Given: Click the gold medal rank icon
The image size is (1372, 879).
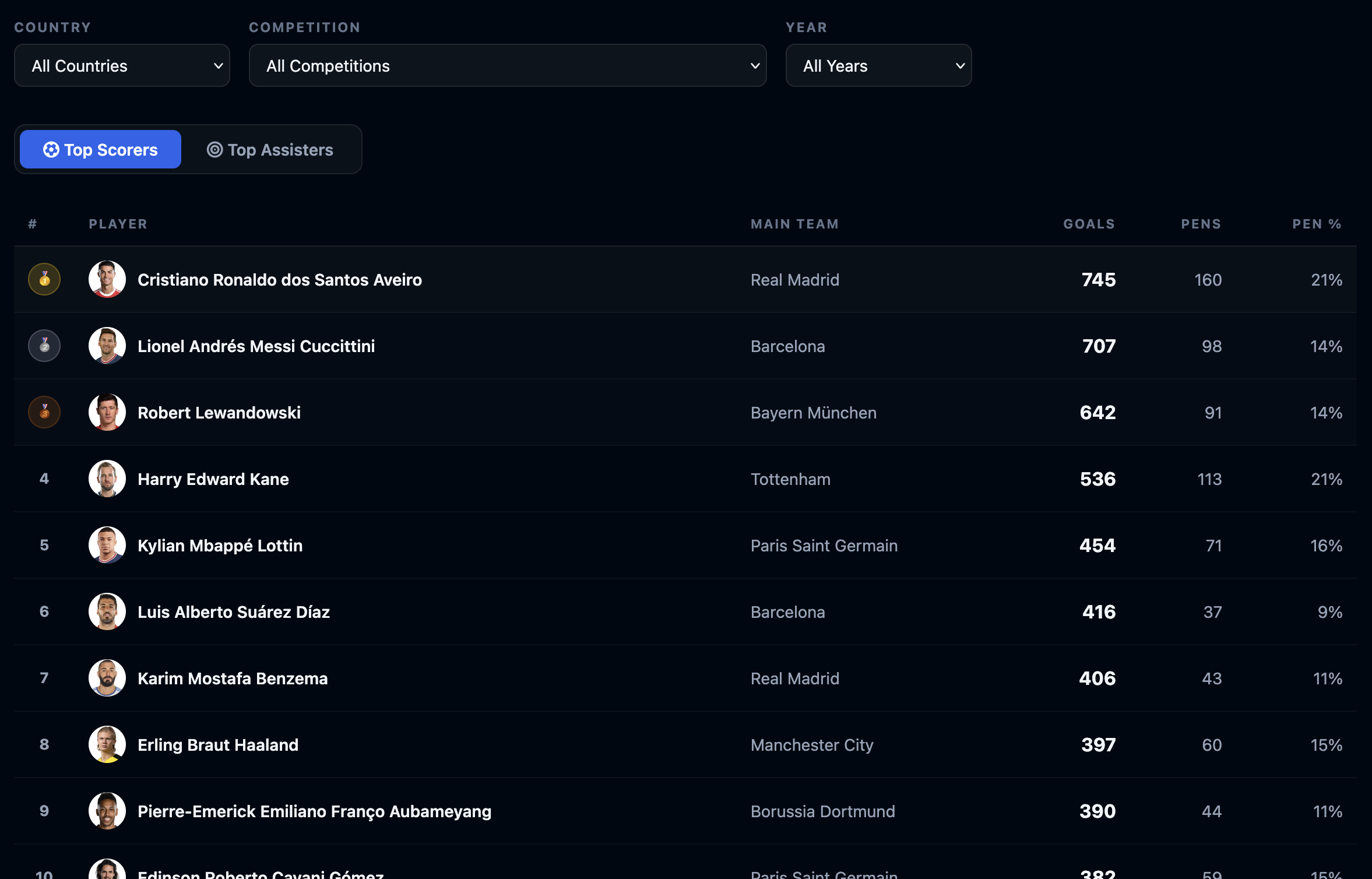Looking at the screenshot, I should [x=44, y=279].
